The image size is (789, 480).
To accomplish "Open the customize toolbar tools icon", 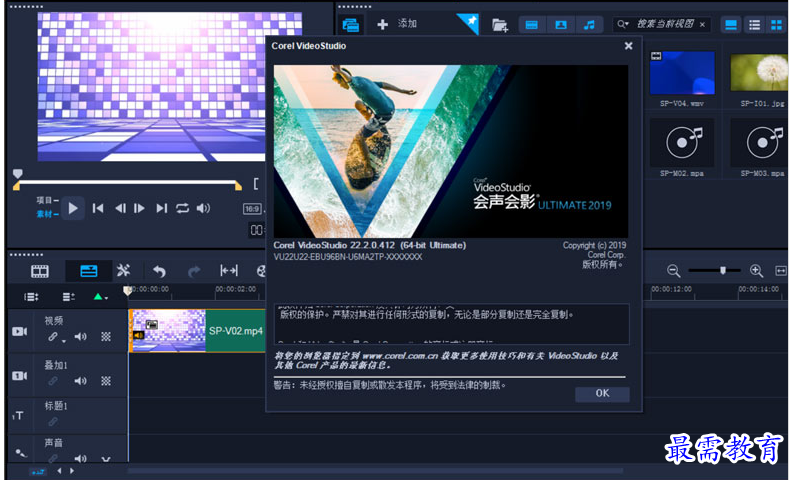I will pyautogui.click(x=123, y=271).
